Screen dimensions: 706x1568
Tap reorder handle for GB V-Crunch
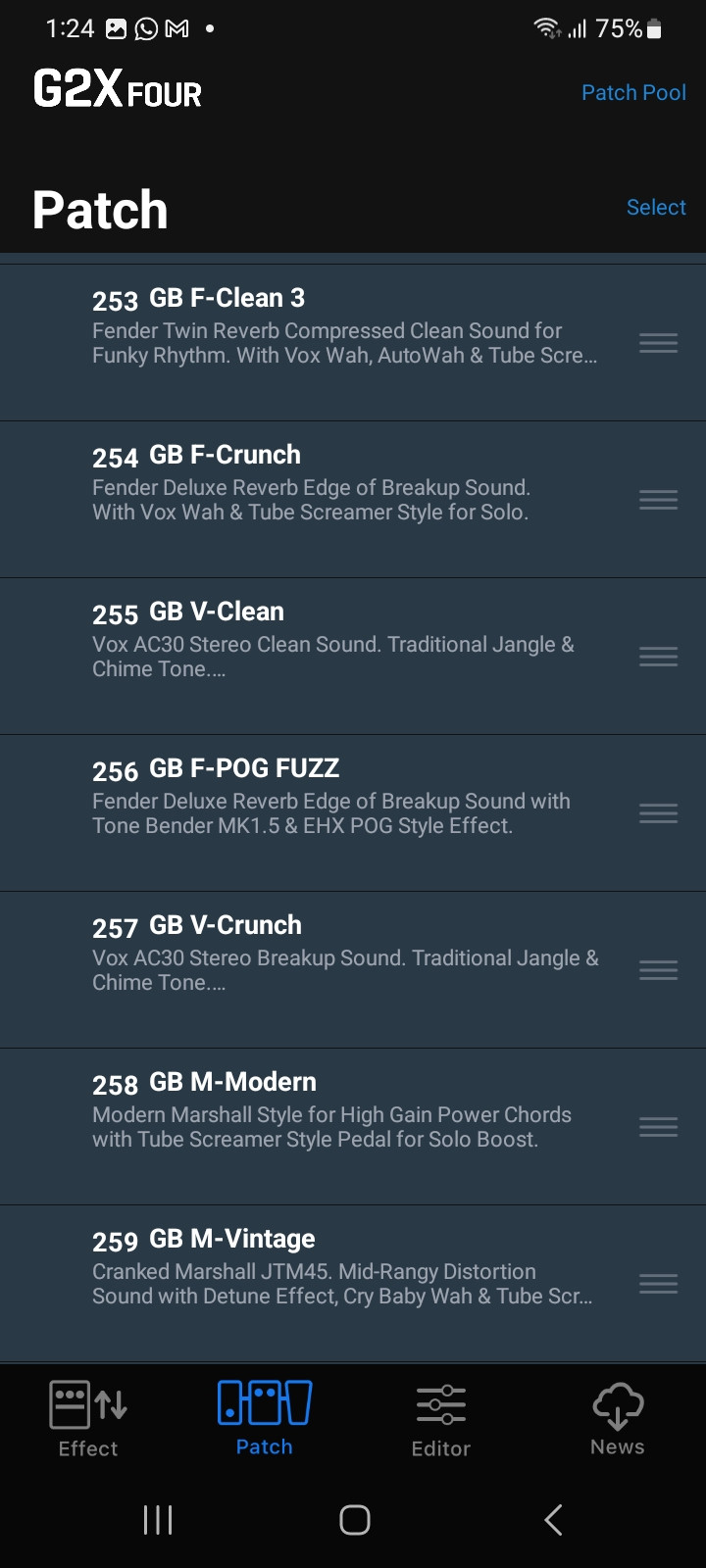[658, 970]
